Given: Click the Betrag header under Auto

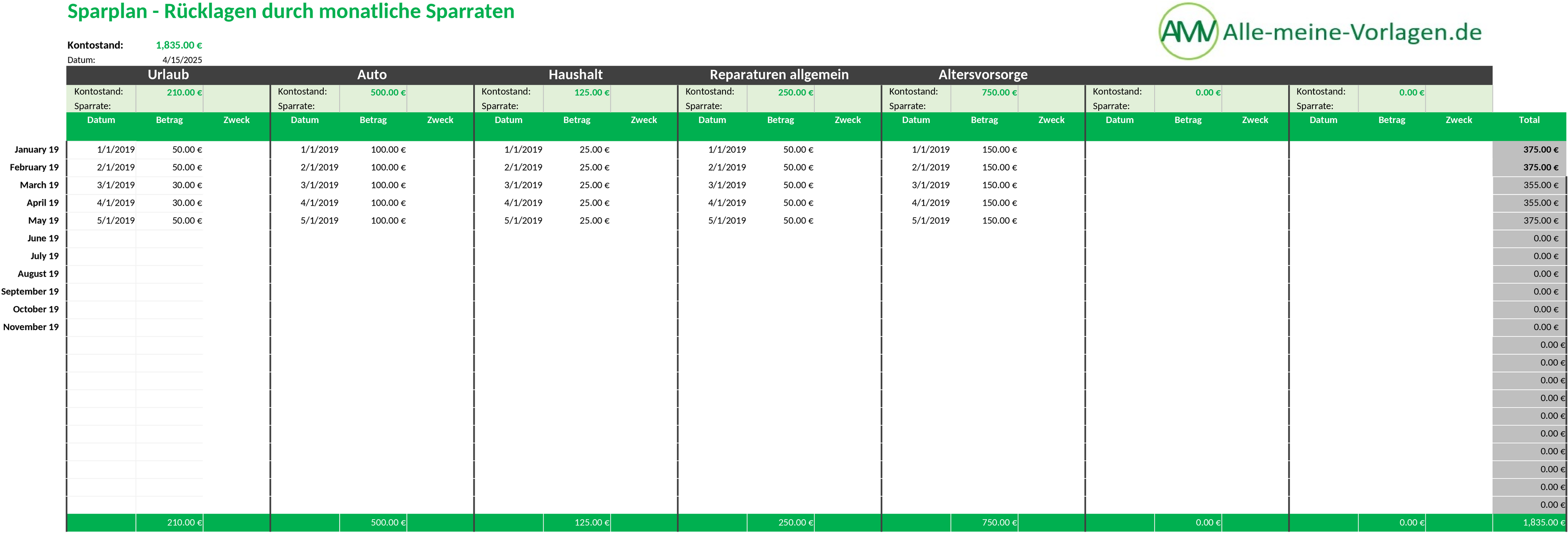Looking at the screenshot, I should point(373,120).
